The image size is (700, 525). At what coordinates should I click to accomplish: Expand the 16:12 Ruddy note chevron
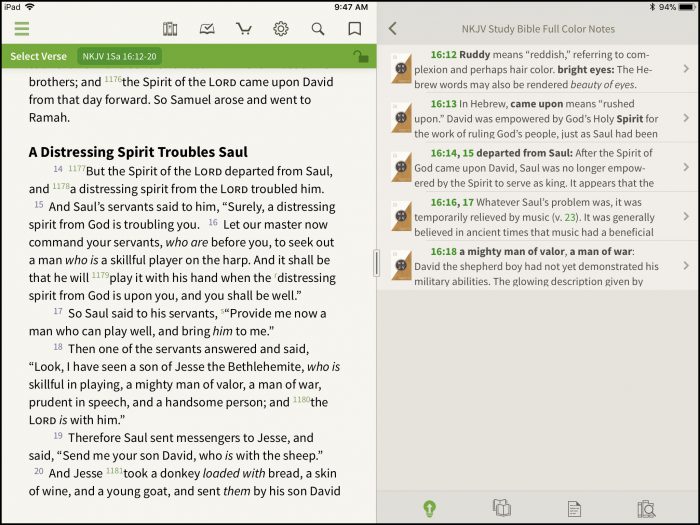point(686,68)
